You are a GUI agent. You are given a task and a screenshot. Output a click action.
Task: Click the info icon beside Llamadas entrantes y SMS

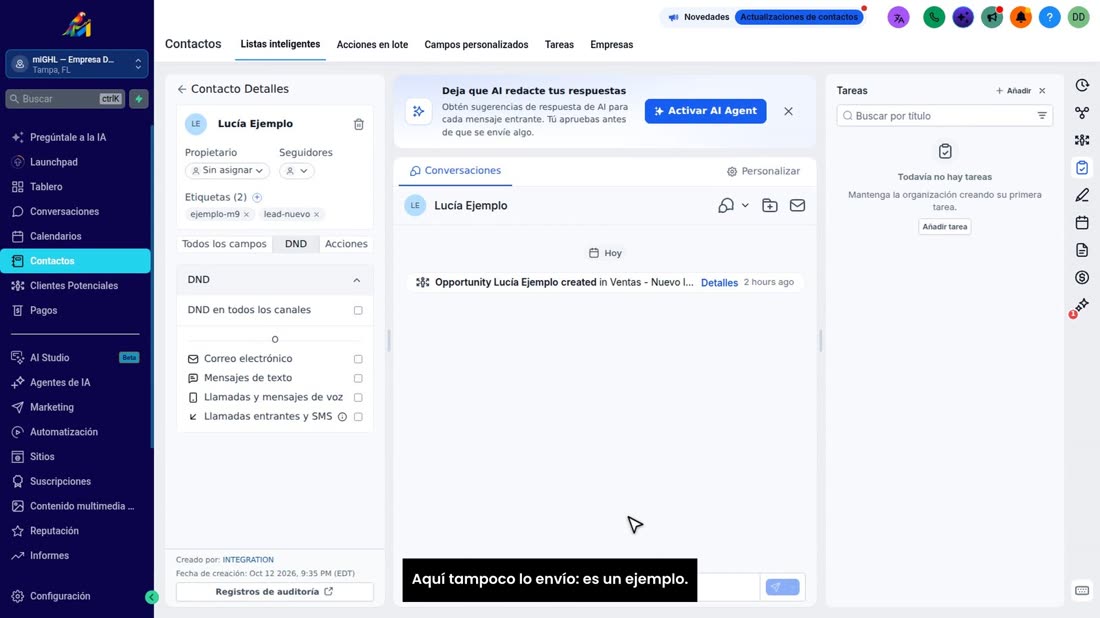coord(342,417)
